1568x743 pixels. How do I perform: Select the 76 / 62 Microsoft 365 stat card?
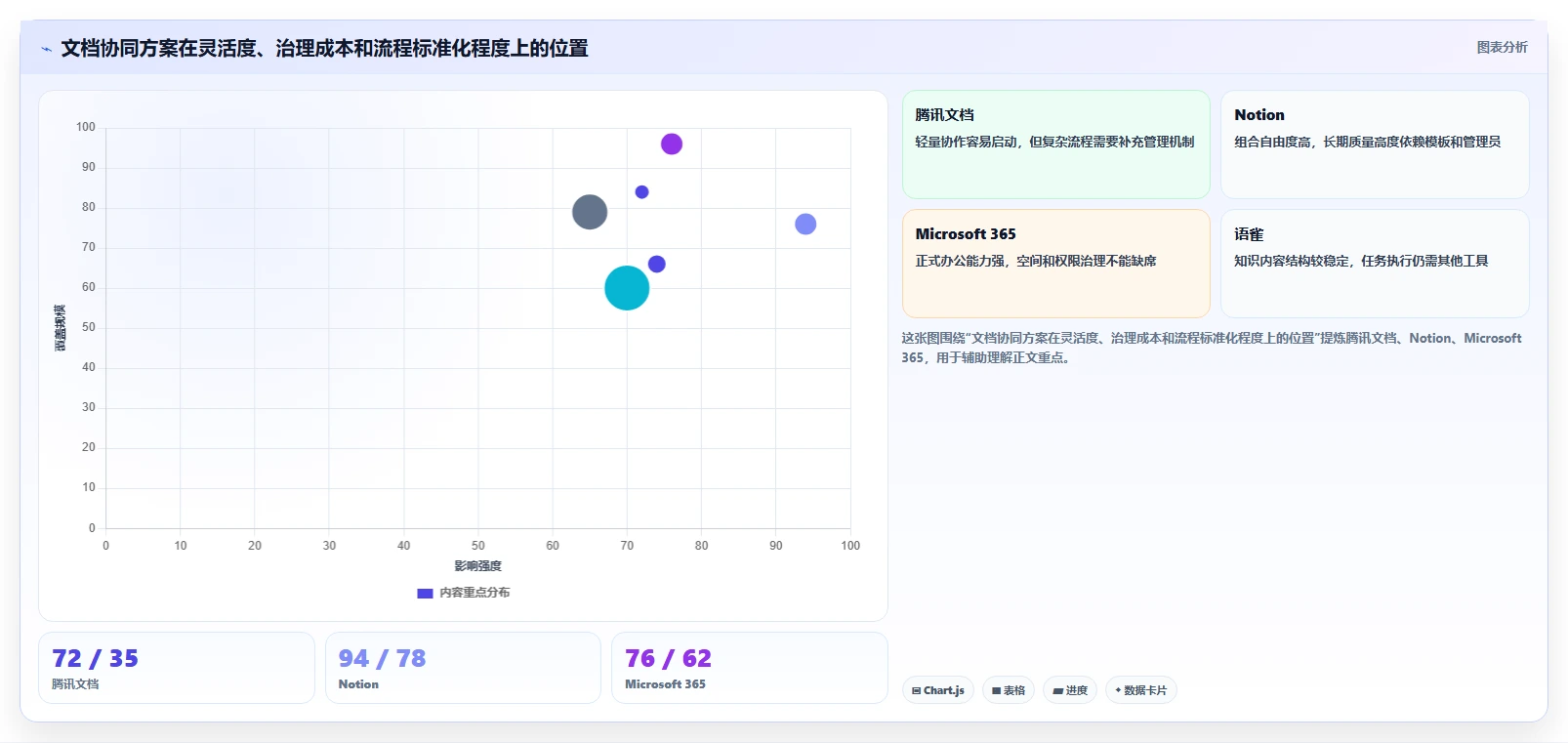749,668
